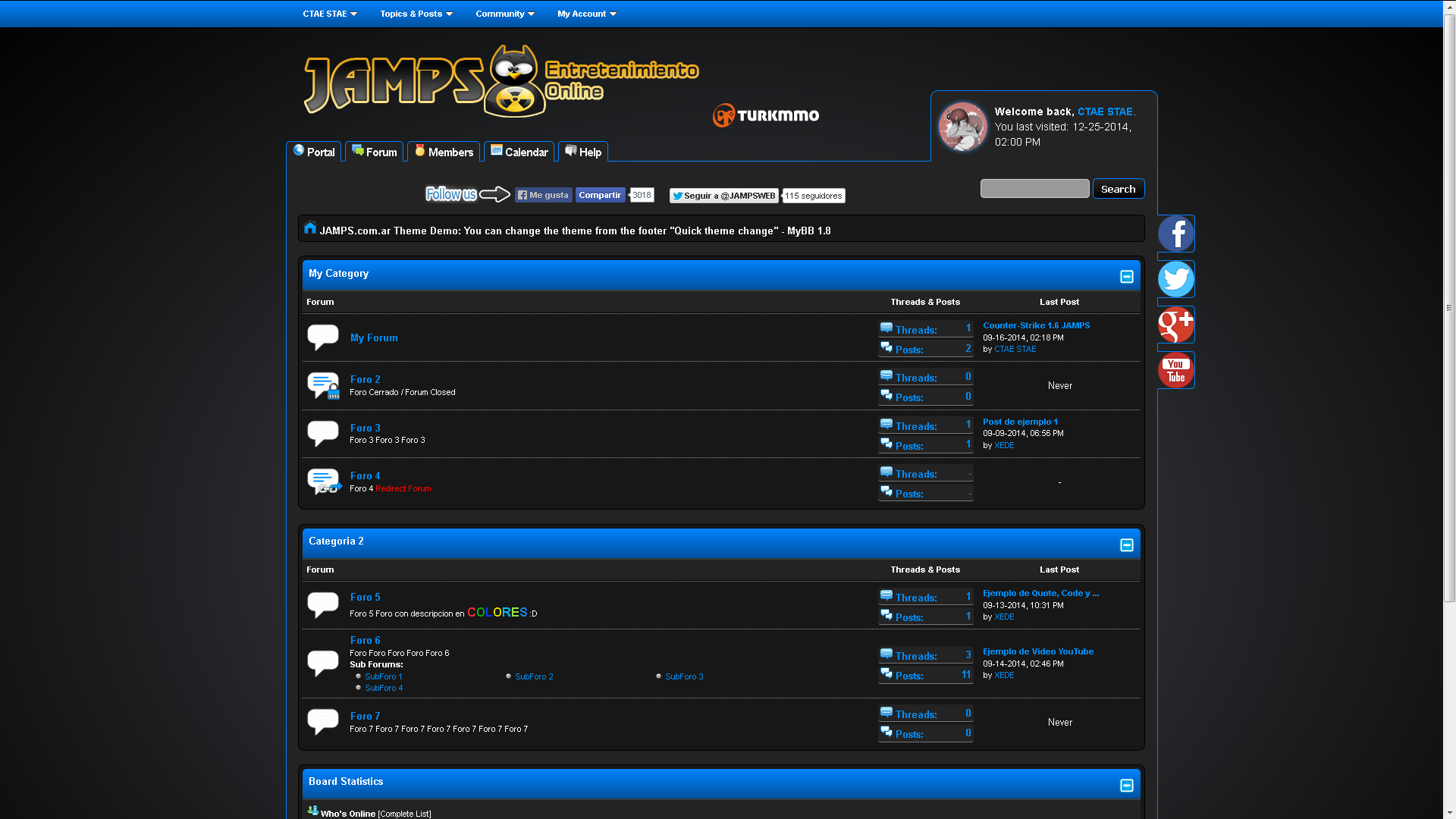Collapse the My Category section

[1127, 277]
